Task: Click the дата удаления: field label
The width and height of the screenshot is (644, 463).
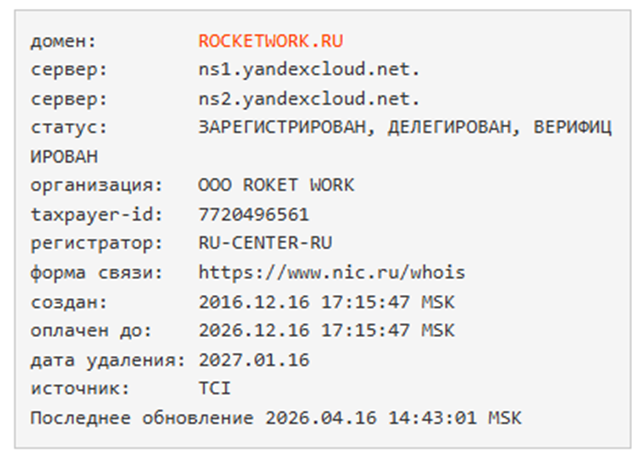Action: point(107,359)
